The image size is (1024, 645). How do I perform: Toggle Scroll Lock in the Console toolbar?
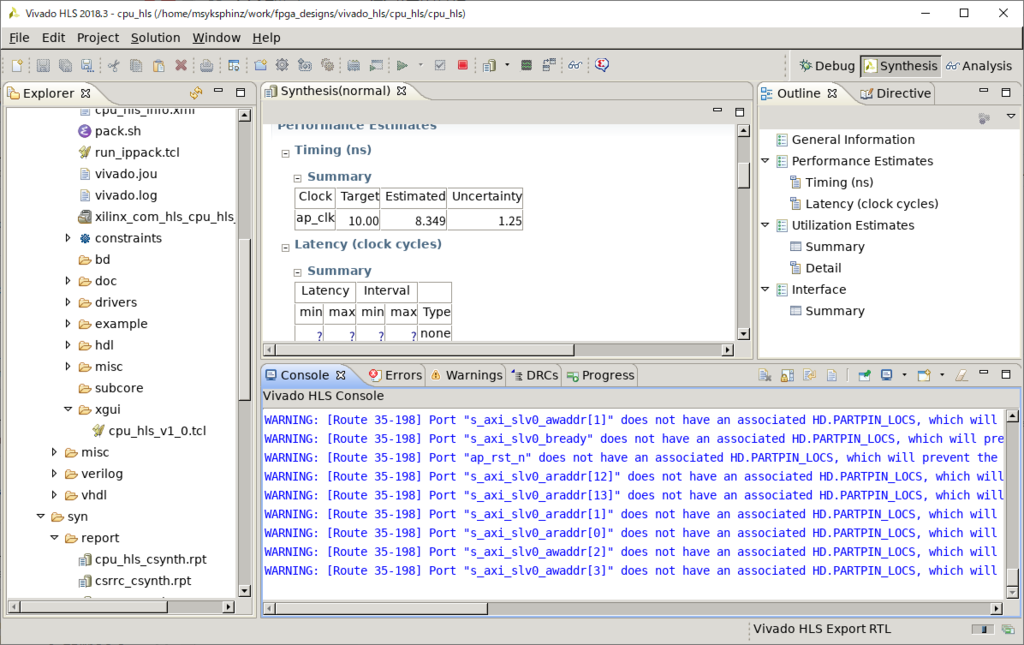[x=788, y=375]
